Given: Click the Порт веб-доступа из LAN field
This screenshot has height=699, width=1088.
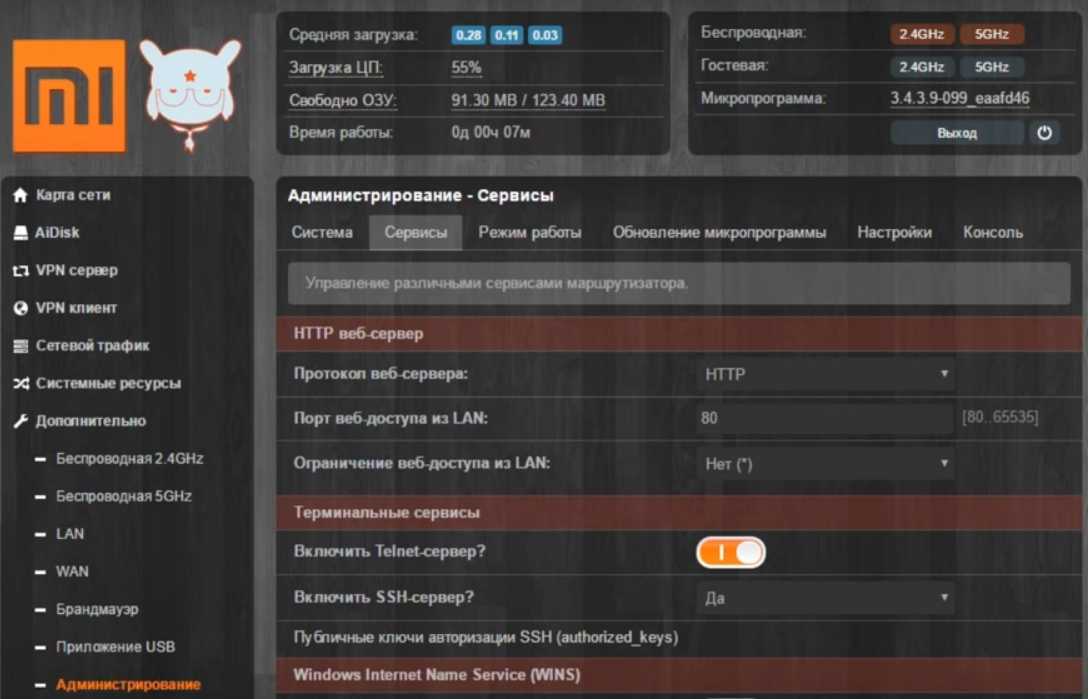Looking at the screenshot, I should coord(824,418).
